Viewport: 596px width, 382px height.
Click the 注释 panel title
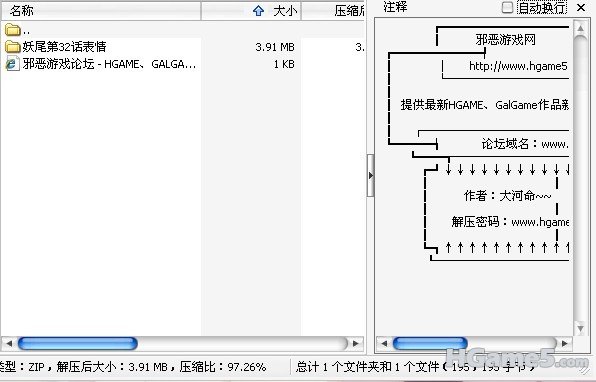click(395, 7)
